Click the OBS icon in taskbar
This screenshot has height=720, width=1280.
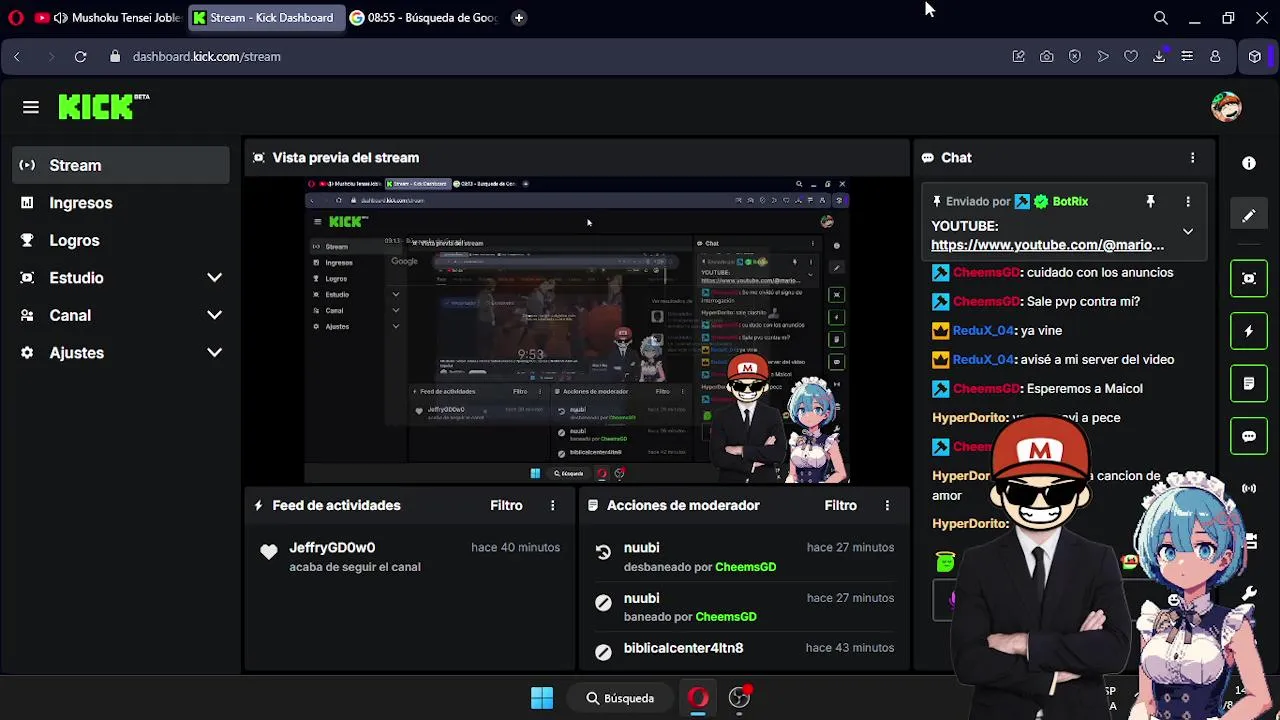740,698
